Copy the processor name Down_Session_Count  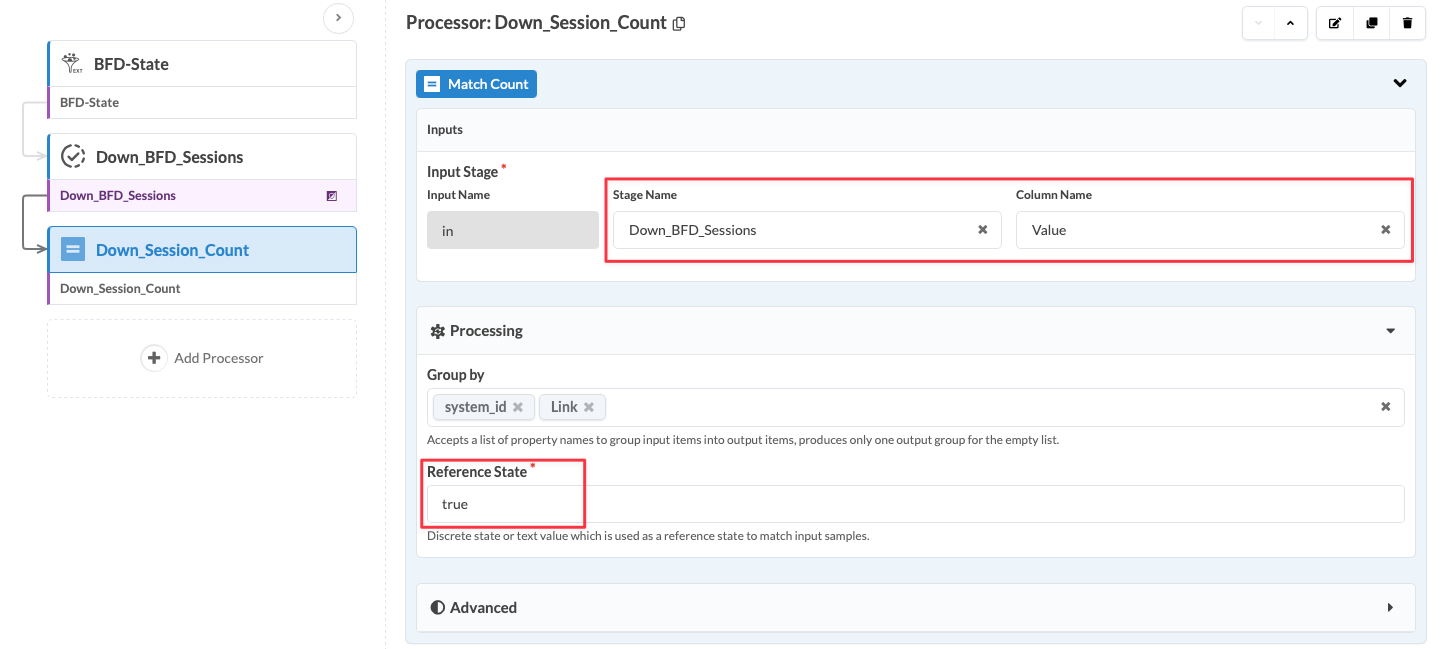pyautogui.click(x=679, y=24)
